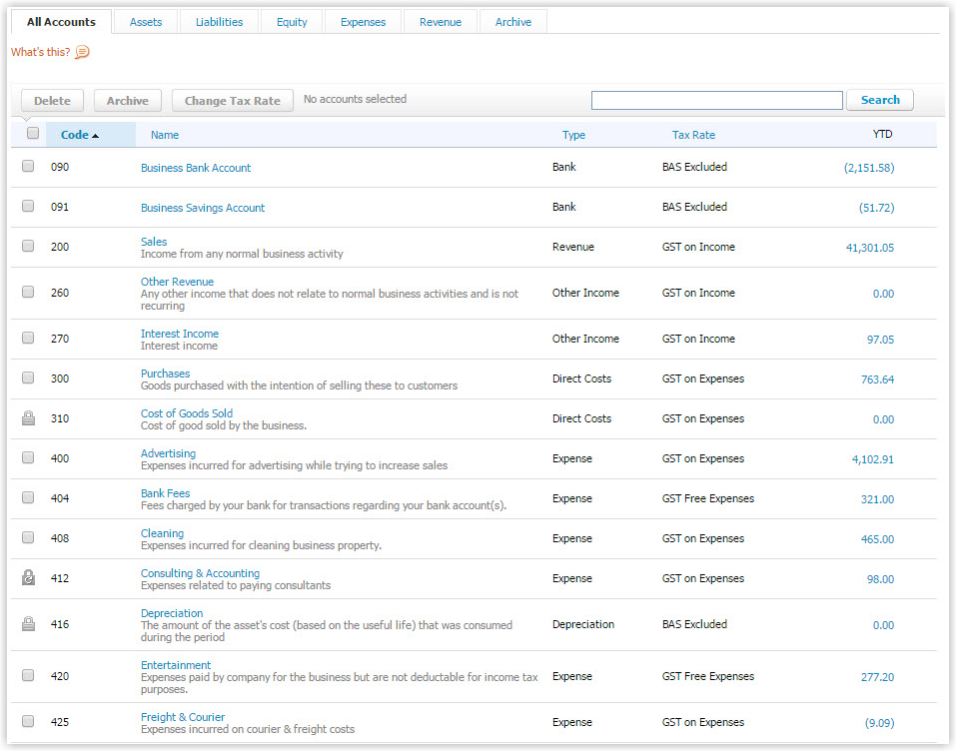Switch to the Revenue tab
957x752 pixels.
440,22
